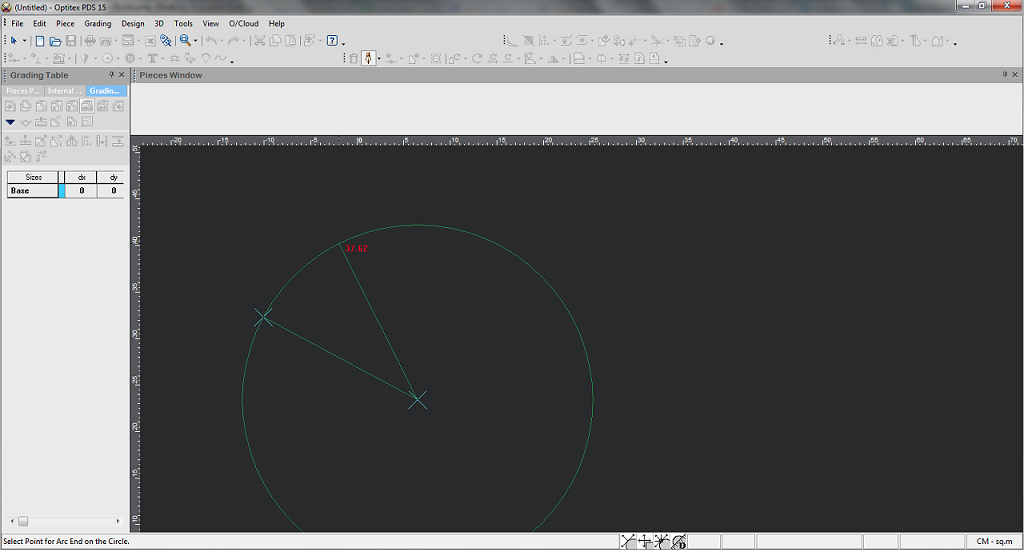Viewport: 1024px width, 550px height.
Task: Click the dart tool icon
Action: (x=84, y=58)
